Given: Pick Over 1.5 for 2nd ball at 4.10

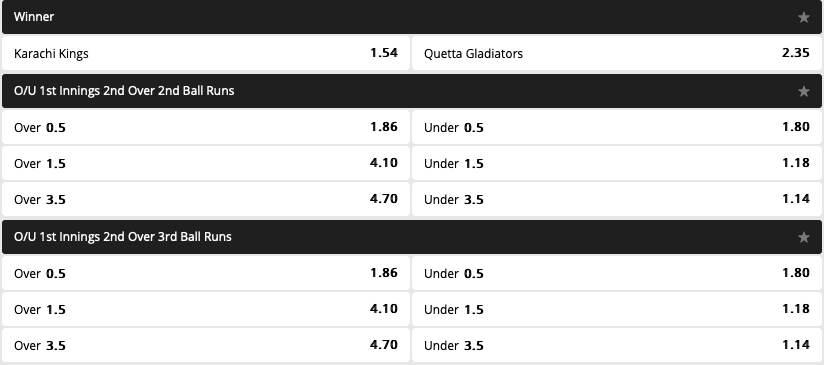Looking at the screenshot, I should (x=206, y=163).
